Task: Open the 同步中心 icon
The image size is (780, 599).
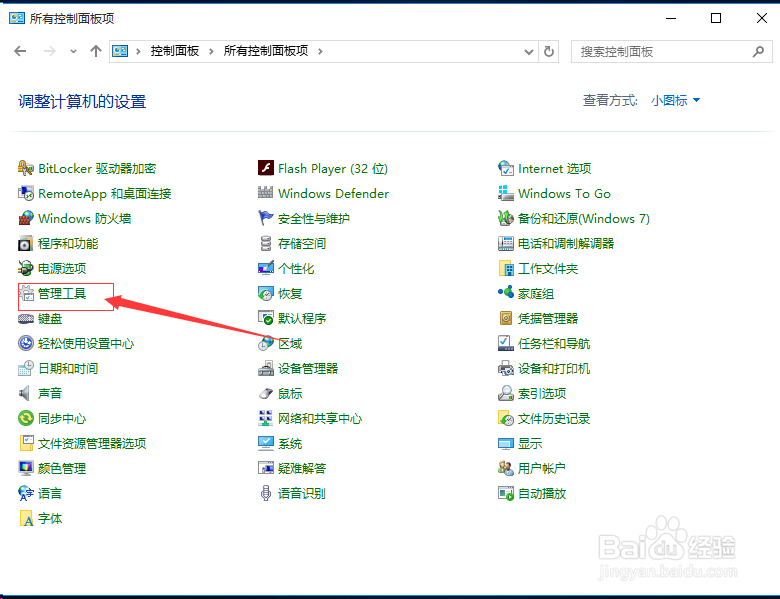Action: [x=25, y=418]
